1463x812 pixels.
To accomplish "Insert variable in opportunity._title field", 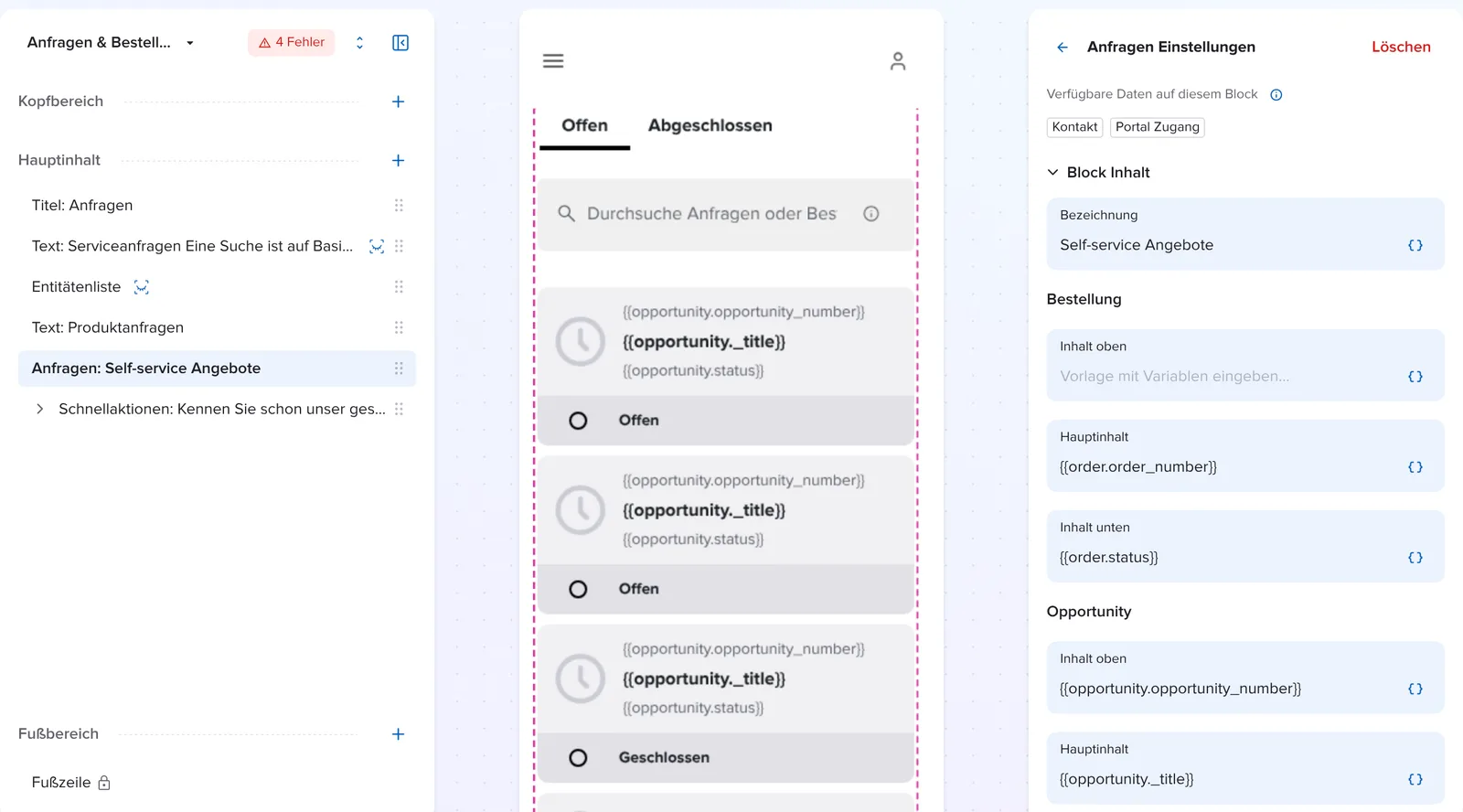I will (1415, 780).
